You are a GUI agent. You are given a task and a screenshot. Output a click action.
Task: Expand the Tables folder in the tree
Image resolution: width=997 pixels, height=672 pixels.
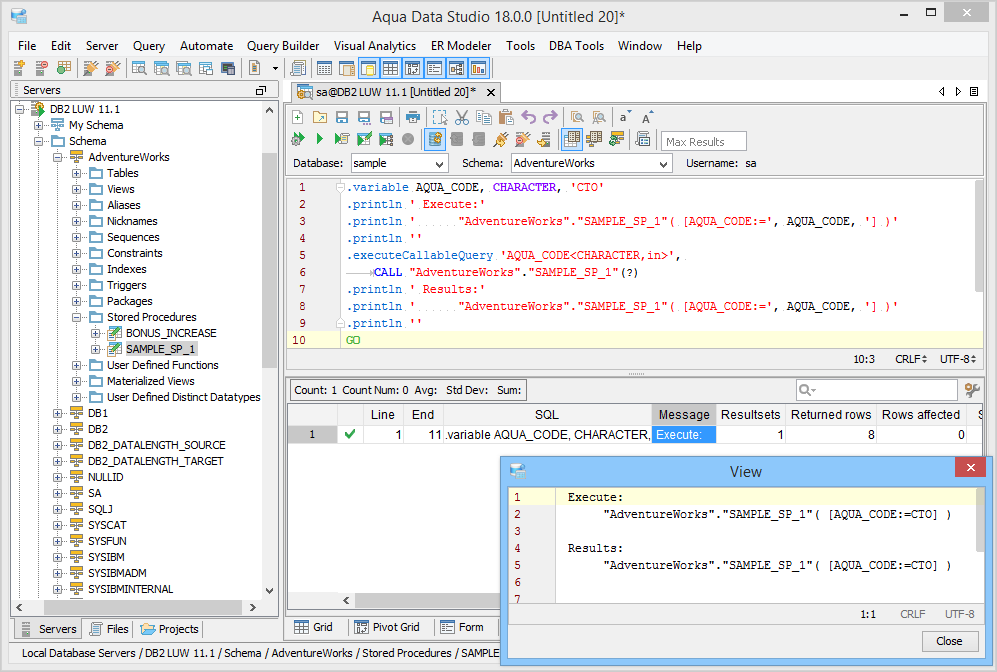click(x=77, y=173)
